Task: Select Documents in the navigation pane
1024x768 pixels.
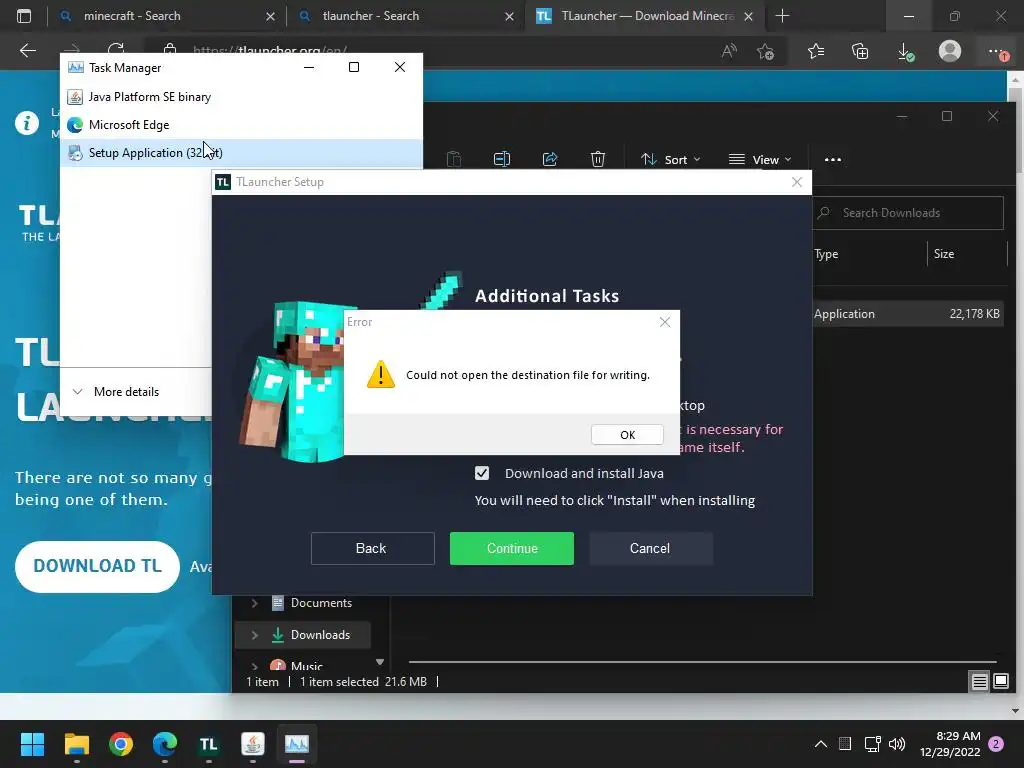Action: (x=321, y=603)
